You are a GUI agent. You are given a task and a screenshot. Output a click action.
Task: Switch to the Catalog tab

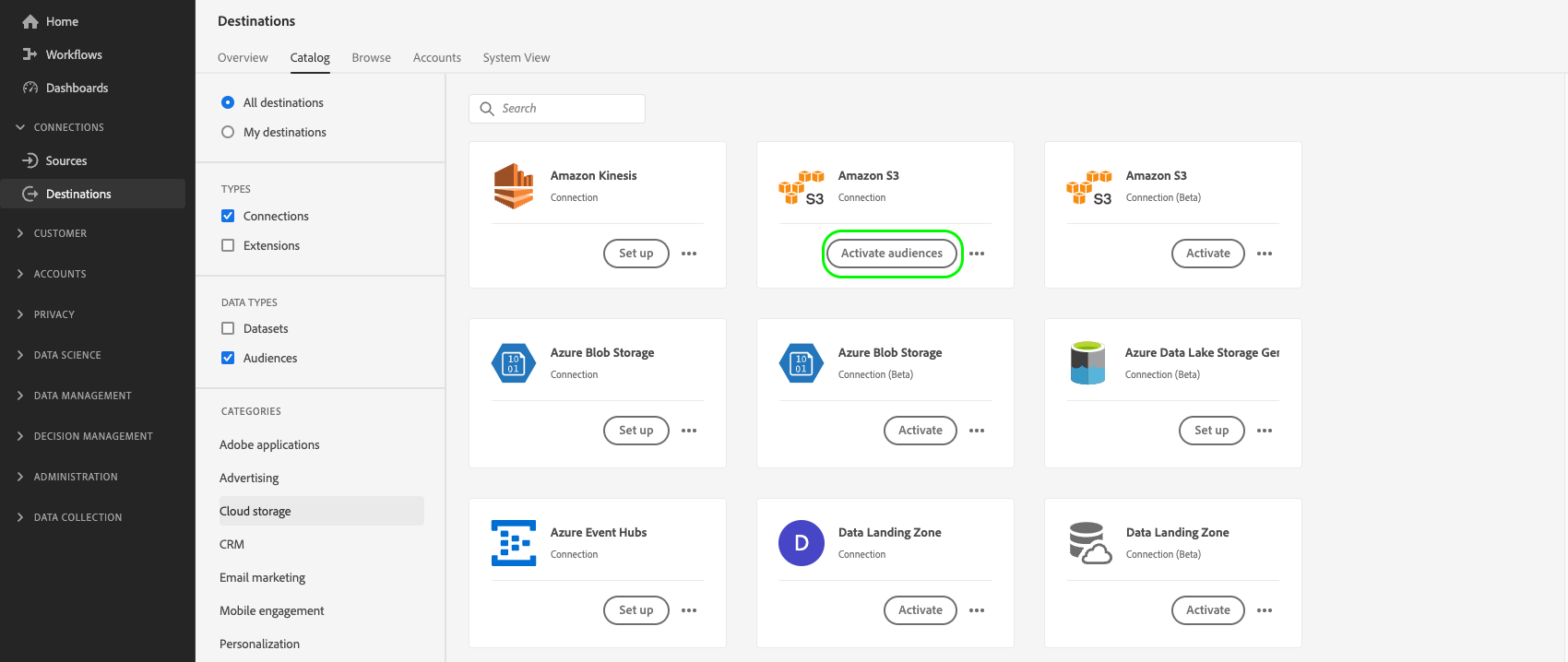point(310,57)
